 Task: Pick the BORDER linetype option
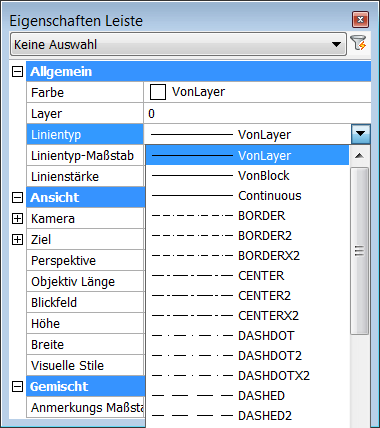247,216
